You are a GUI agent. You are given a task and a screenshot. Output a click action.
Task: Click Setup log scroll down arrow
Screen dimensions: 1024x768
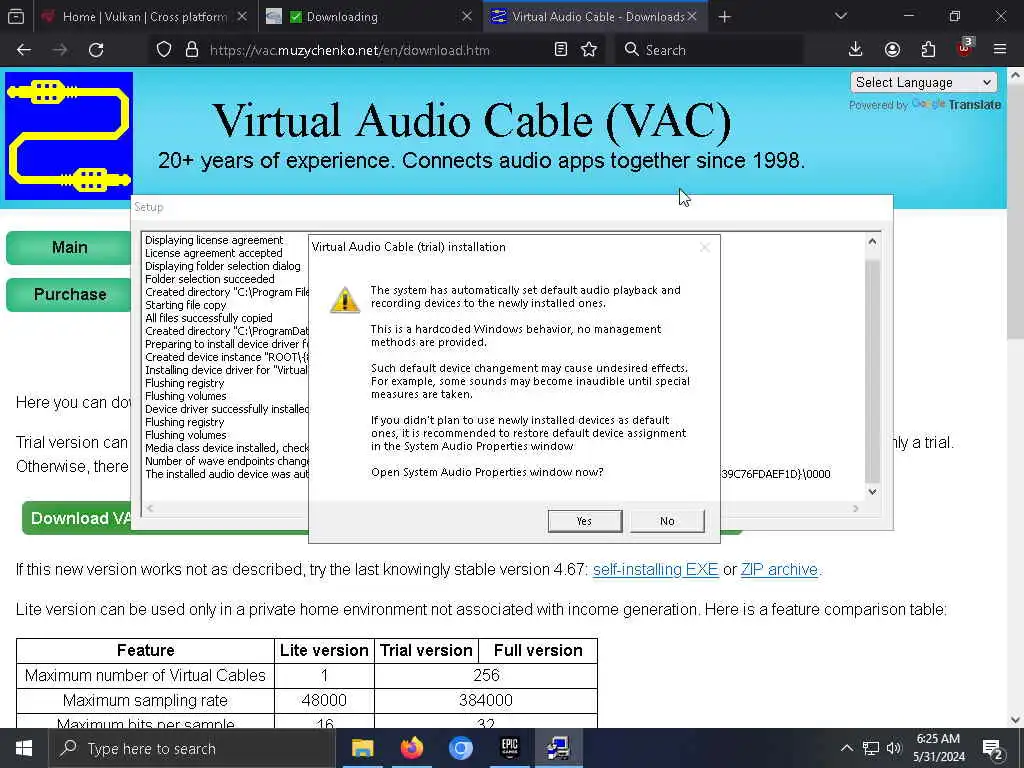coord(872,492)
